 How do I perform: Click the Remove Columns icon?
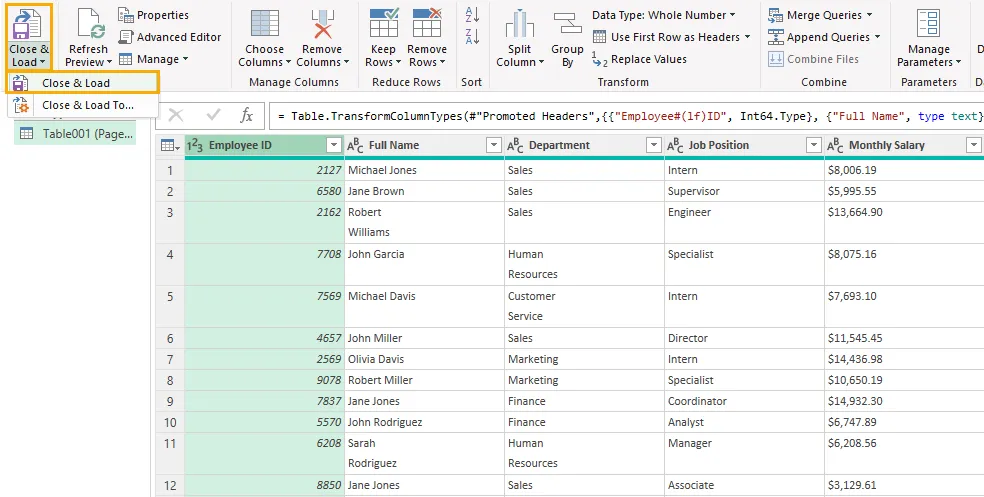click(322, 24)
